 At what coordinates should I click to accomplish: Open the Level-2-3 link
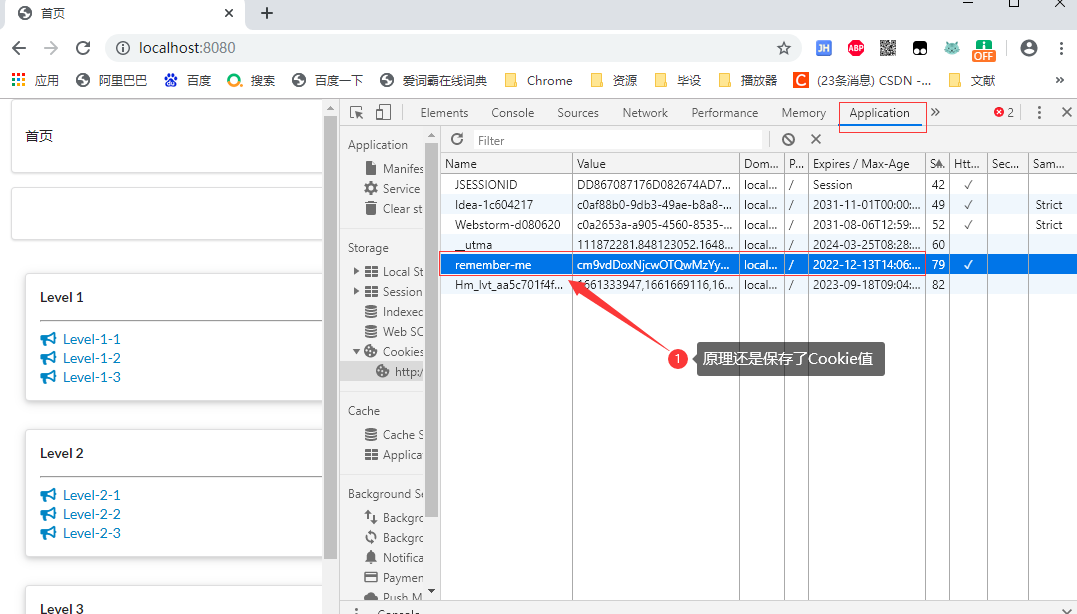pos(91,533)
